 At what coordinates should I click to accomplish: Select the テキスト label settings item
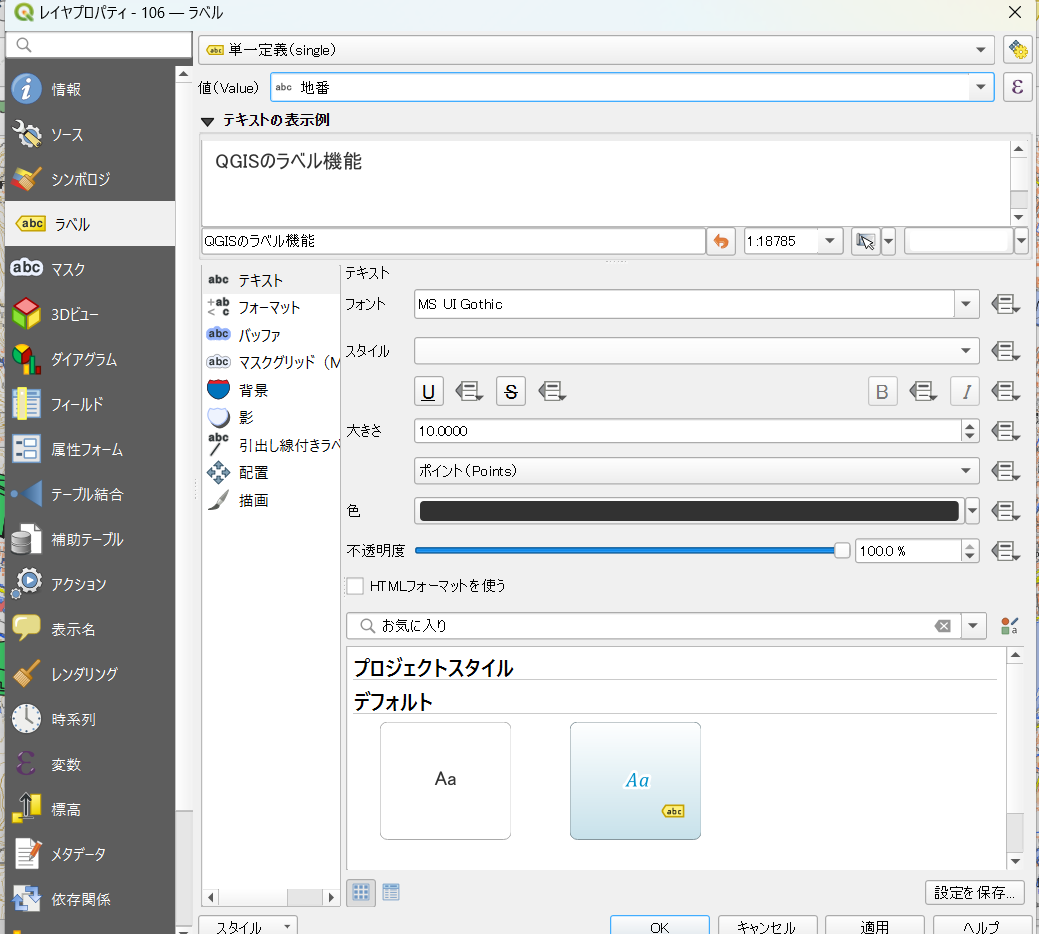tap(270, 280)
